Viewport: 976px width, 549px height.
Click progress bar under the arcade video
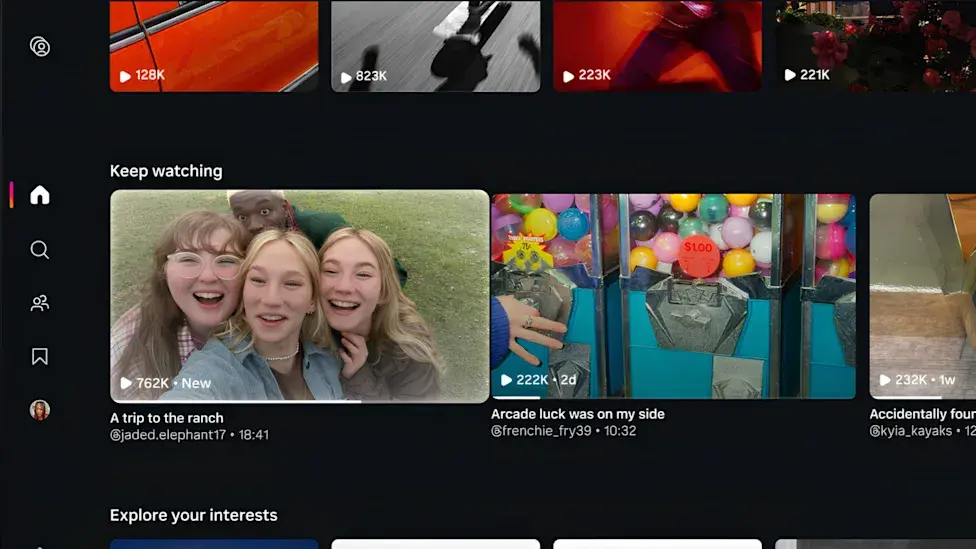673,397
